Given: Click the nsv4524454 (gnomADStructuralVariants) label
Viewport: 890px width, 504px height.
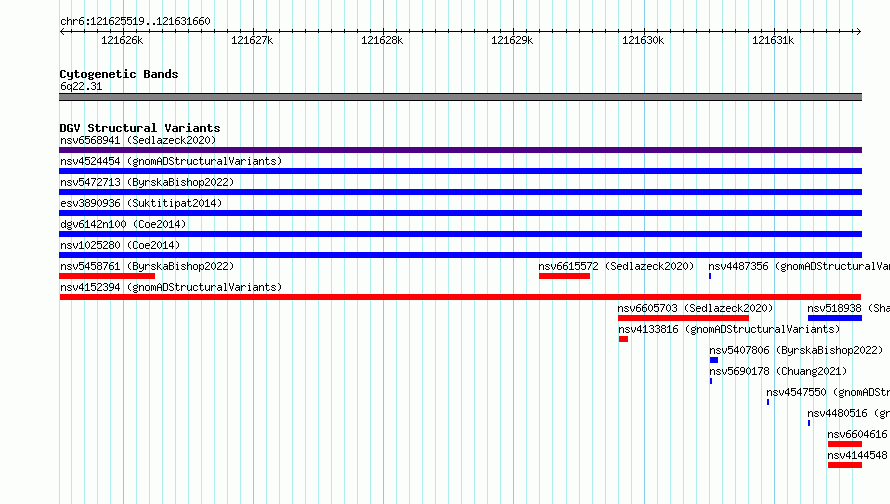Looking at the screenshot, I should pyautogui.click(x=171, y=161).
